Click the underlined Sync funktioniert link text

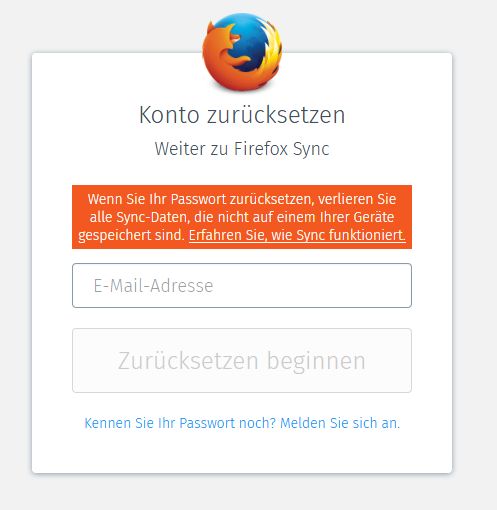tap(351, 235)
